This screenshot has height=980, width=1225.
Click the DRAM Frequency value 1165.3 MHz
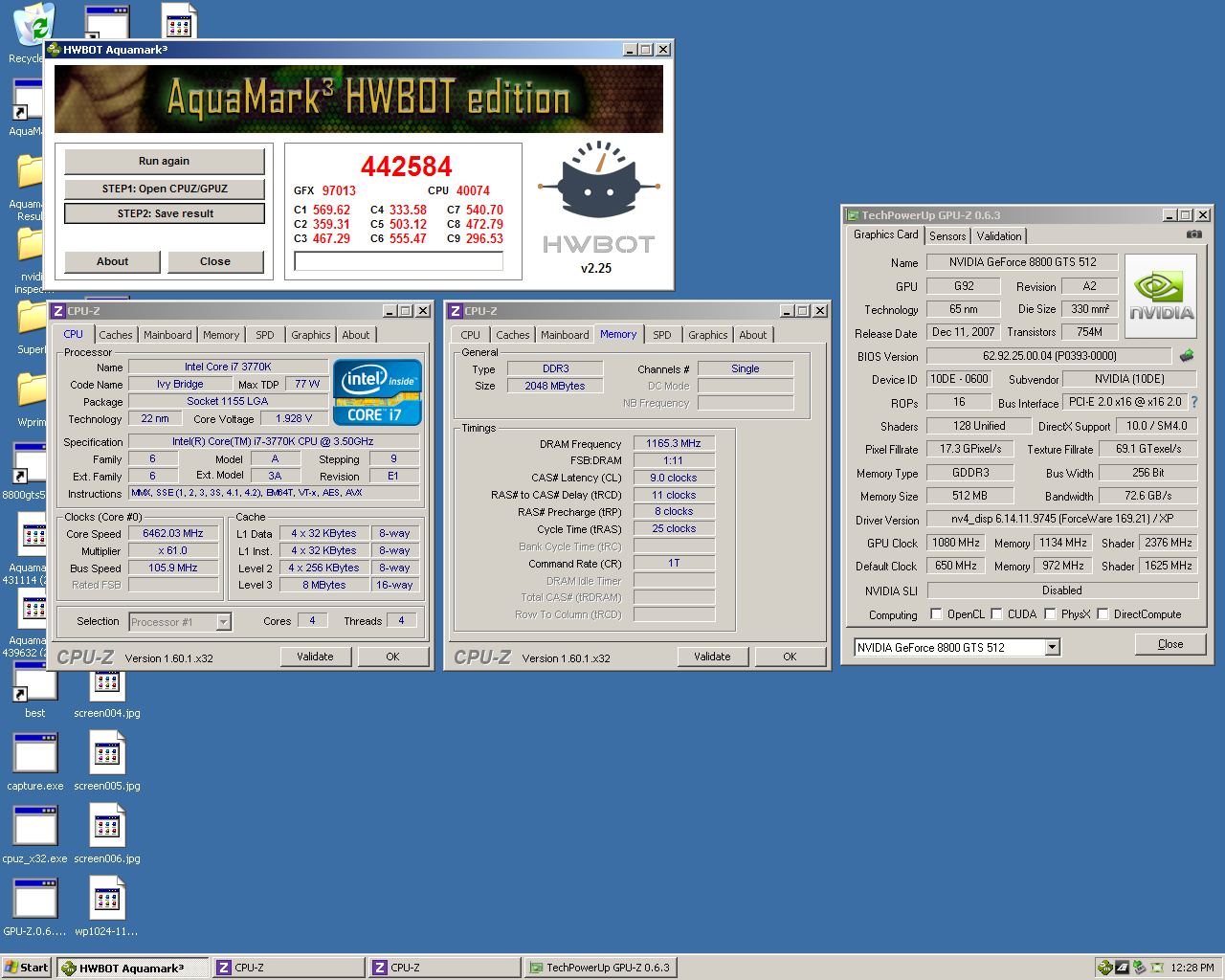674,444
